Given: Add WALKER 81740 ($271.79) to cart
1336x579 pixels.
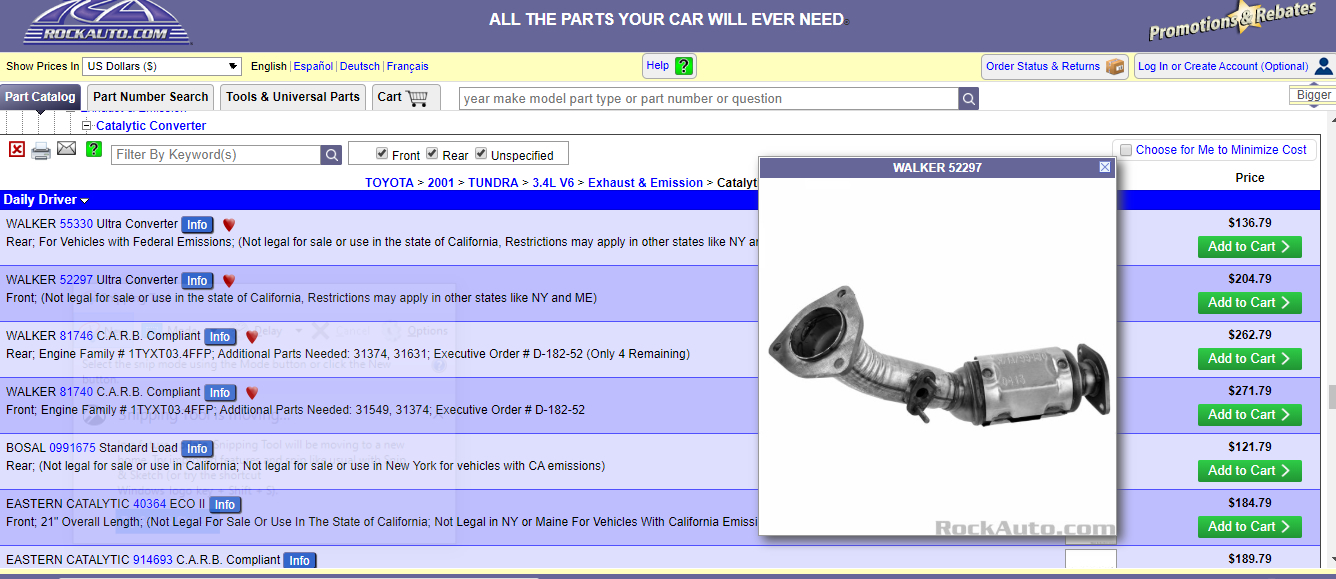Looking at the screenshot, I should tap(1249, 414).
